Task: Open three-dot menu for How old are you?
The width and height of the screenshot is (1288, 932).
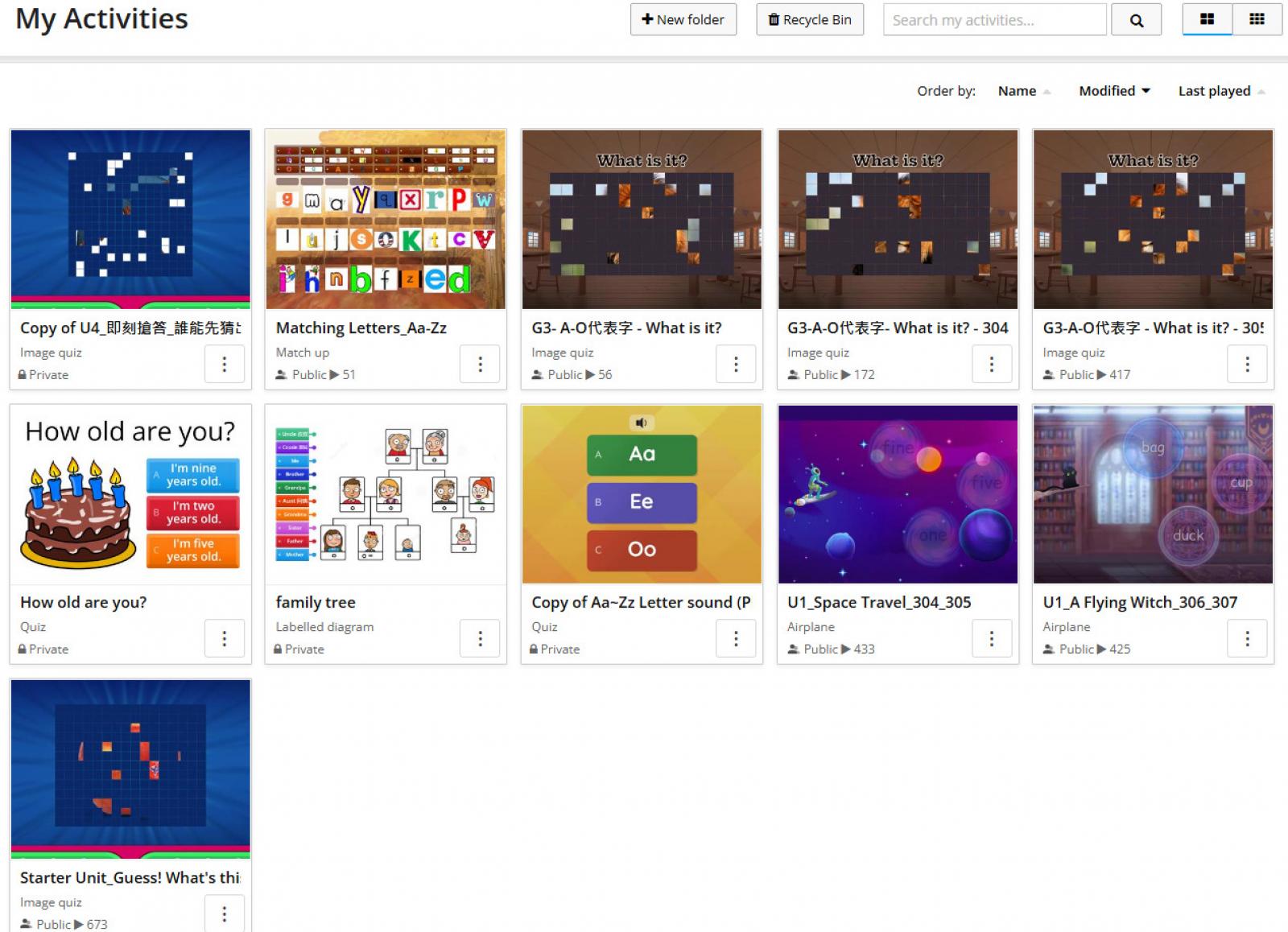Action: coord(225,639)
